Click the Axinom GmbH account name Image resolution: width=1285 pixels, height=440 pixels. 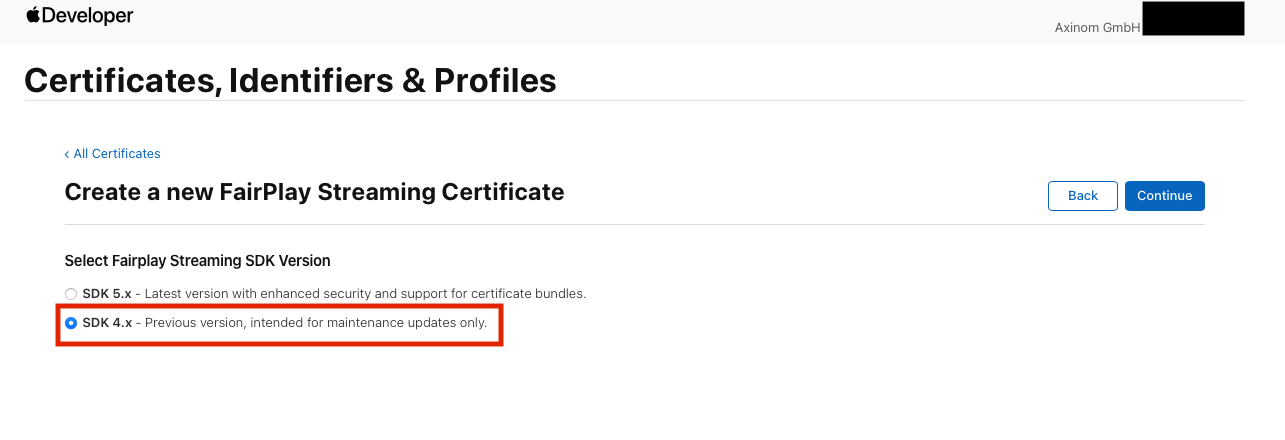1097,28
